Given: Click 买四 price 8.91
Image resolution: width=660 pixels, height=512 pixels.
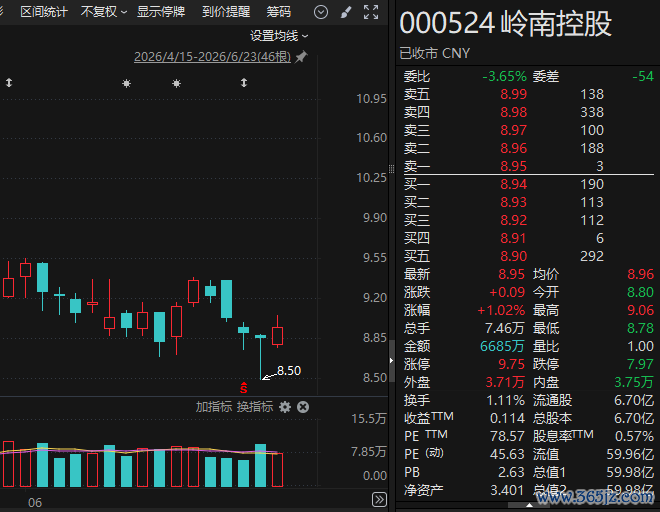Looking at the screenshot, I should pos(514,238).
